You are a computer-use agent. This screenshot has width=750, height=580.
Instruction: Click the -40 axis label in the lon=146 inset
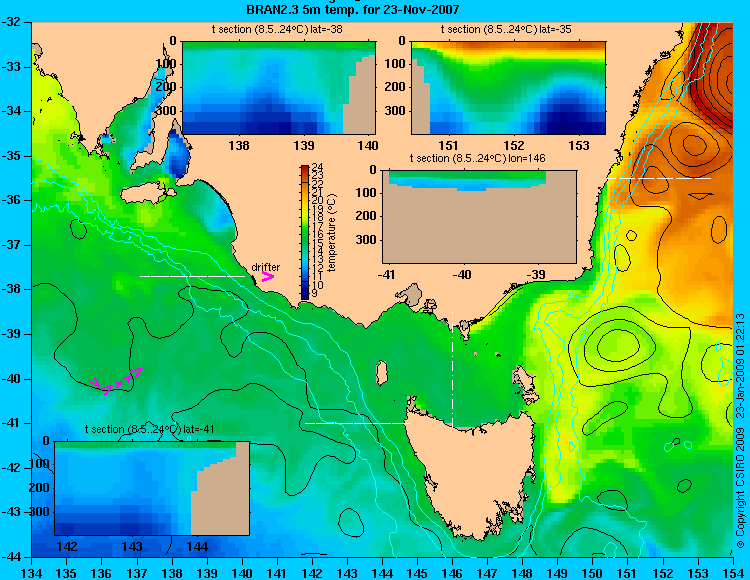click(462, 275)
